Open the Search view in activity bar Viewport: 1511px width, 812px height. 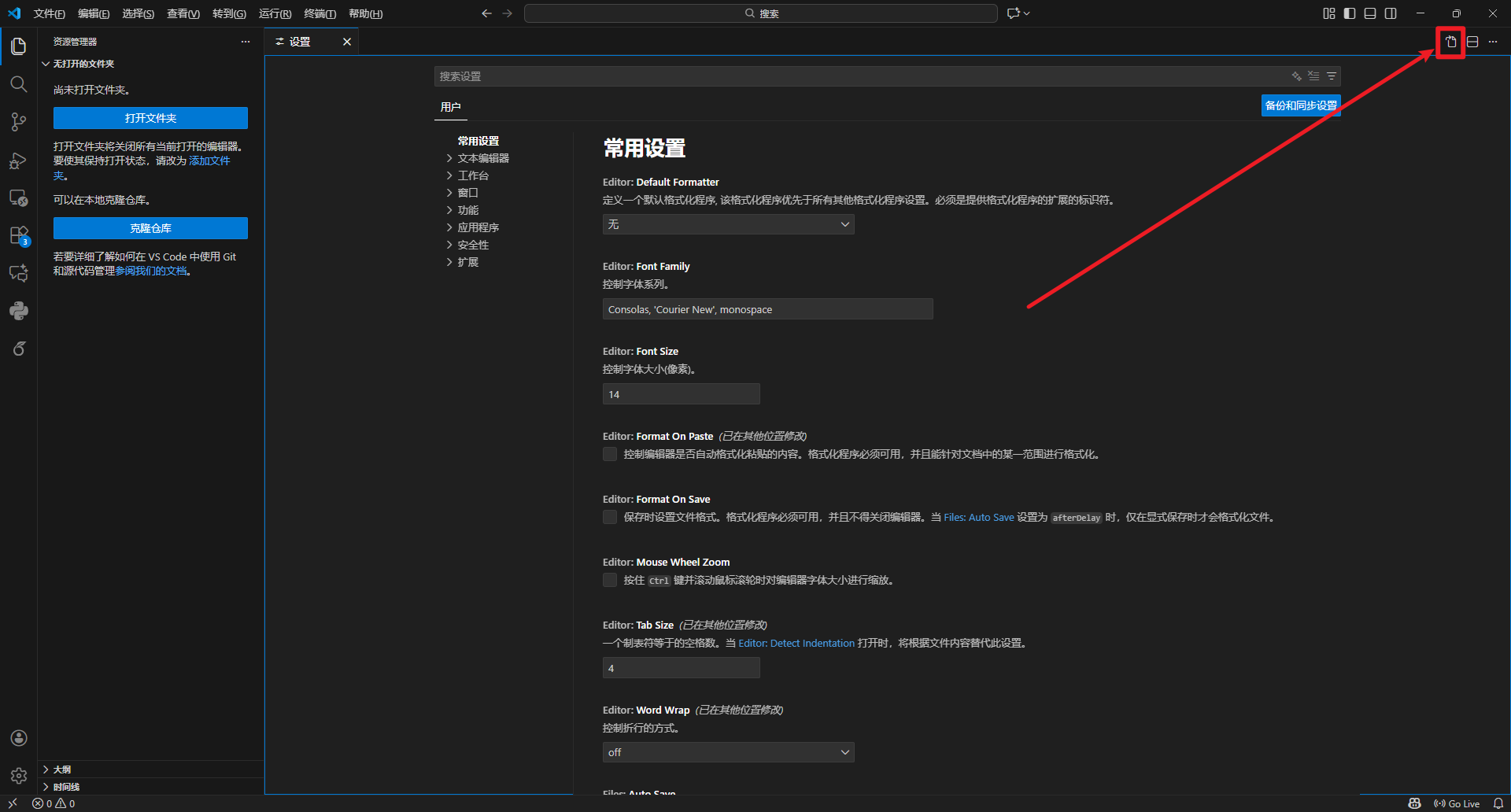[18, 84]
